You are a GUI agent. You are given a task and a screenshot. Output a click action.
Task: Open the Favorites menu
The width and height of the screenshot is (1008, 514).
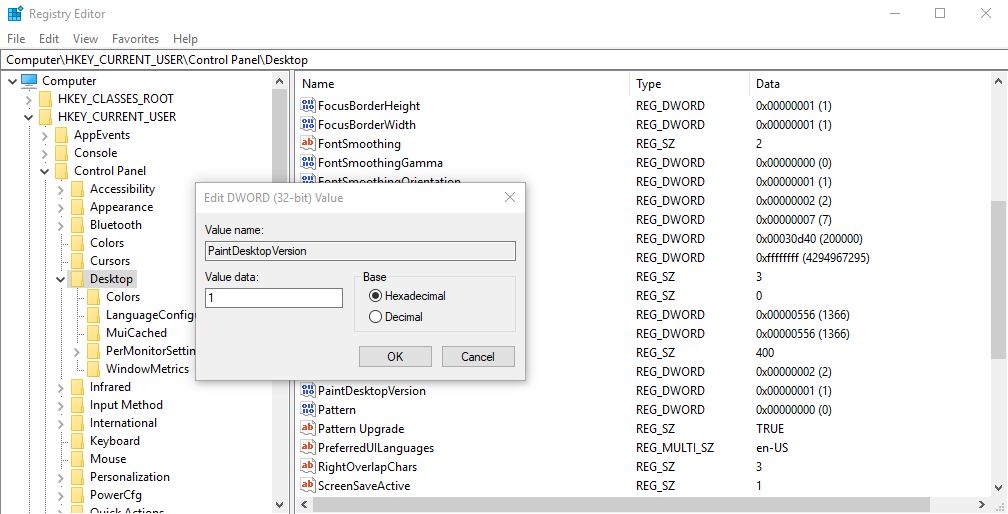click(135, 39)
